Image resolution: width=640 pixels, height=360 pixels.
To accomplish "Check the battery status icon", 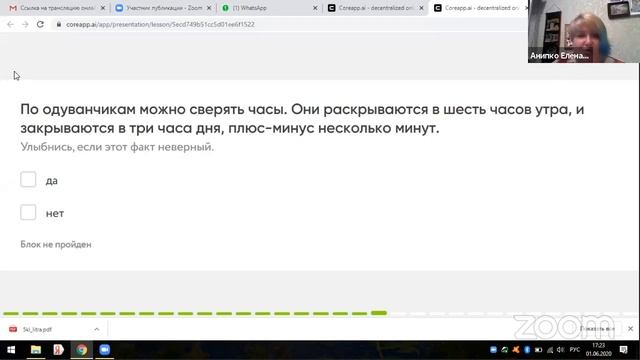I will [x=538, y=350].
